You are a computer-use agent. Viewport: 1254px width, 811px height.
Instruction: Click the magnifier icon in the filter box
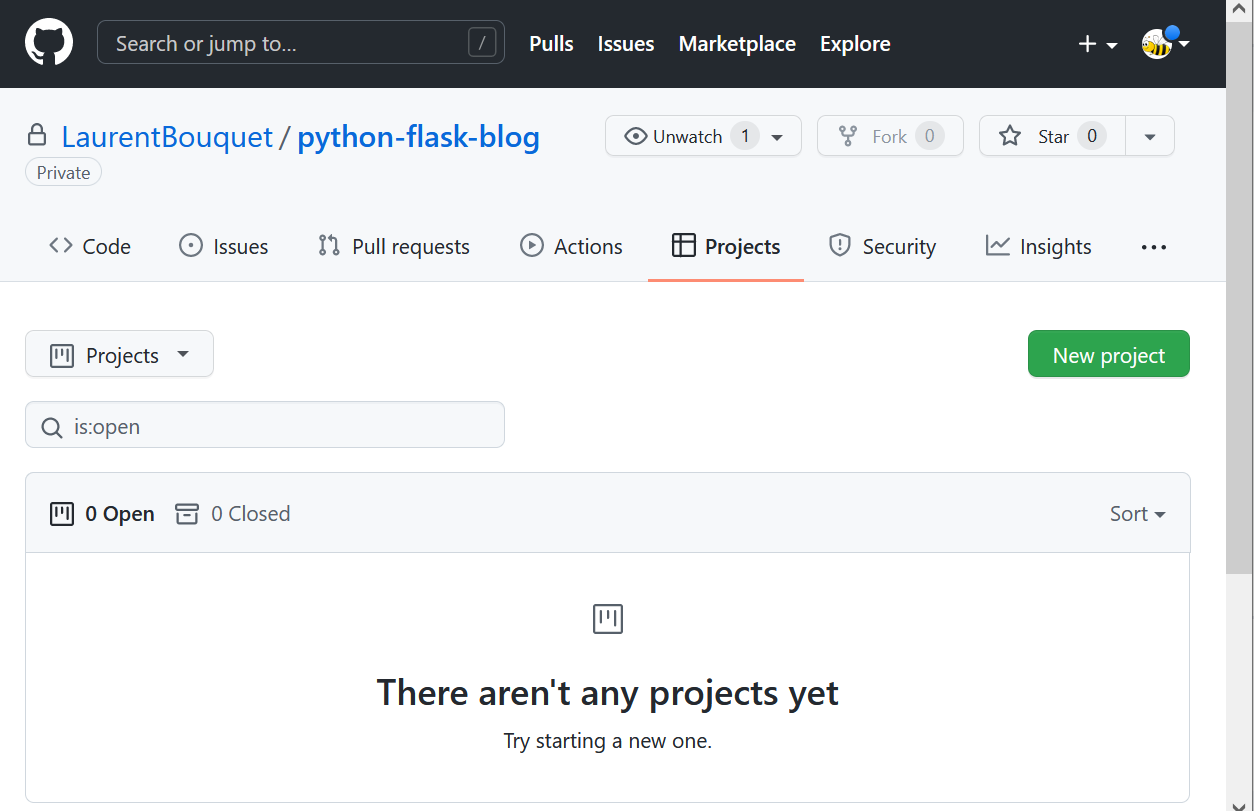[x=52, y=427]
